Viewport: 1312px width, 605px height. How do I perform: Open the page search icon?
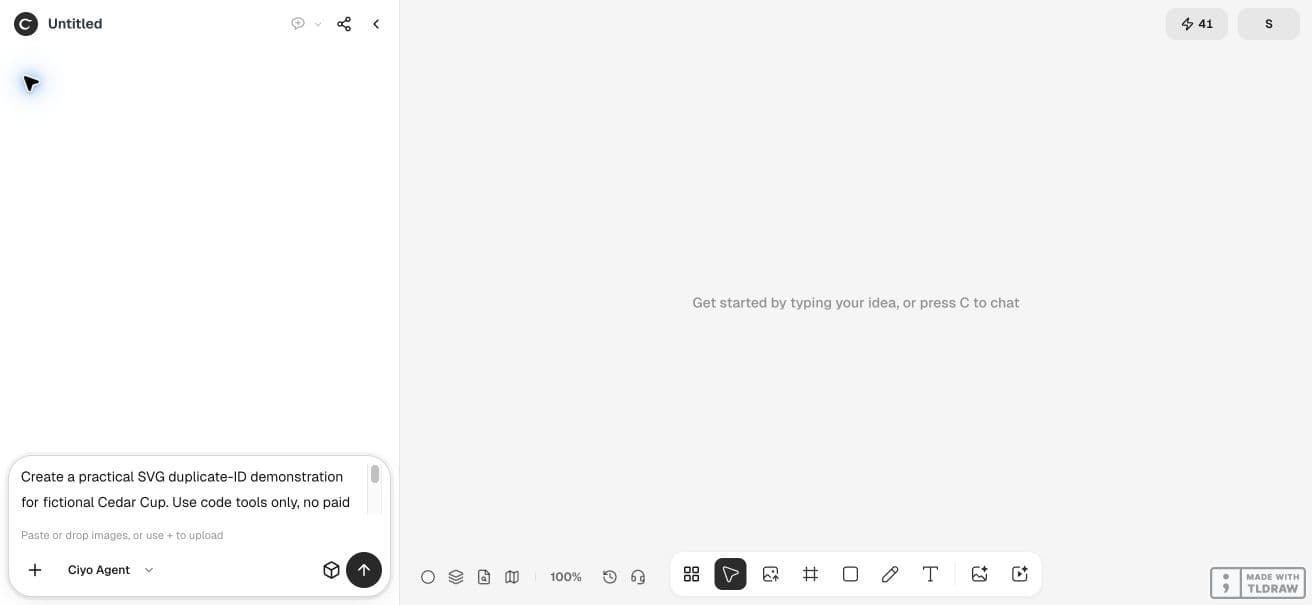[x=484, y=577]
